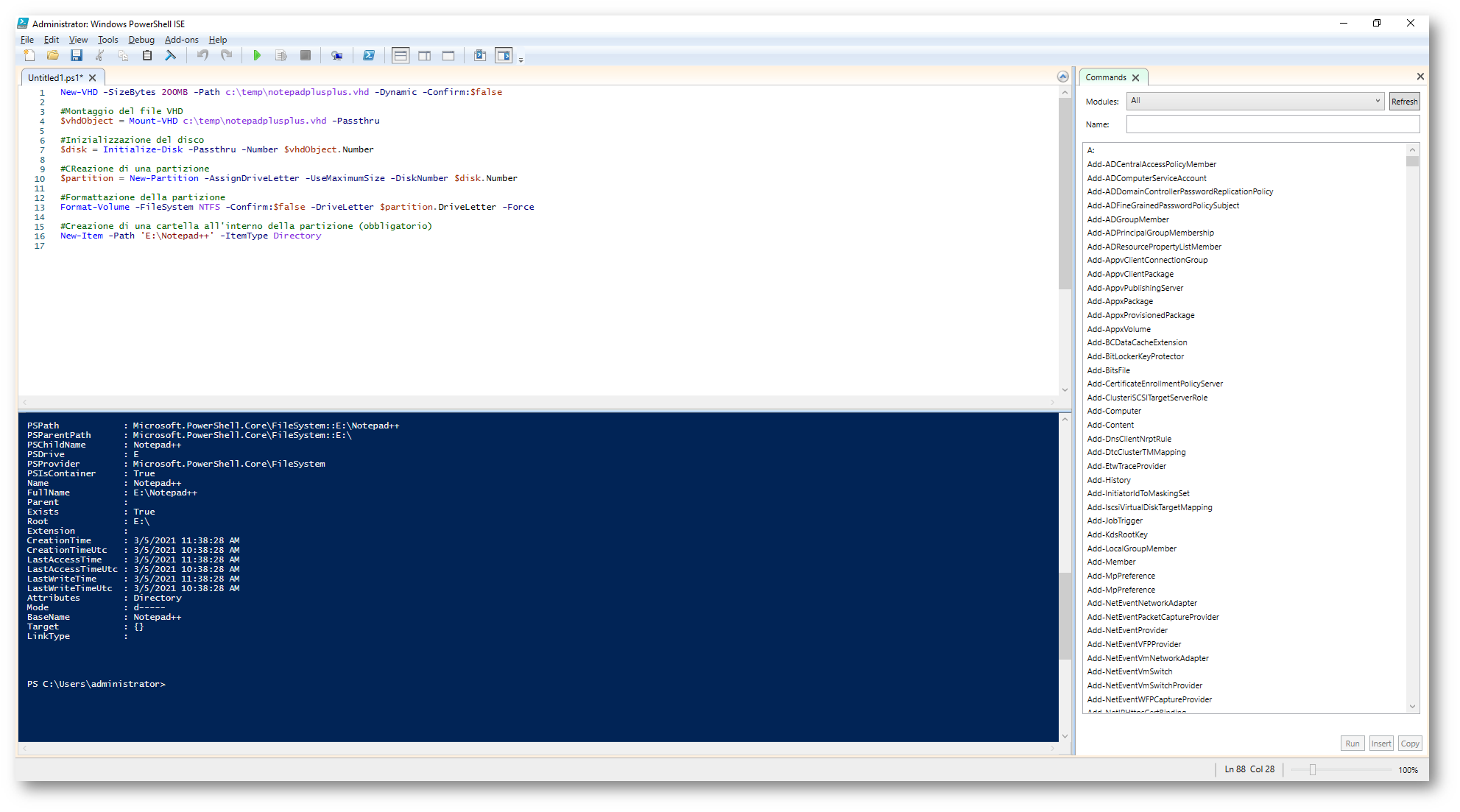Clear the console pane icon
The image size is (1460, 812).
(170, 55)
